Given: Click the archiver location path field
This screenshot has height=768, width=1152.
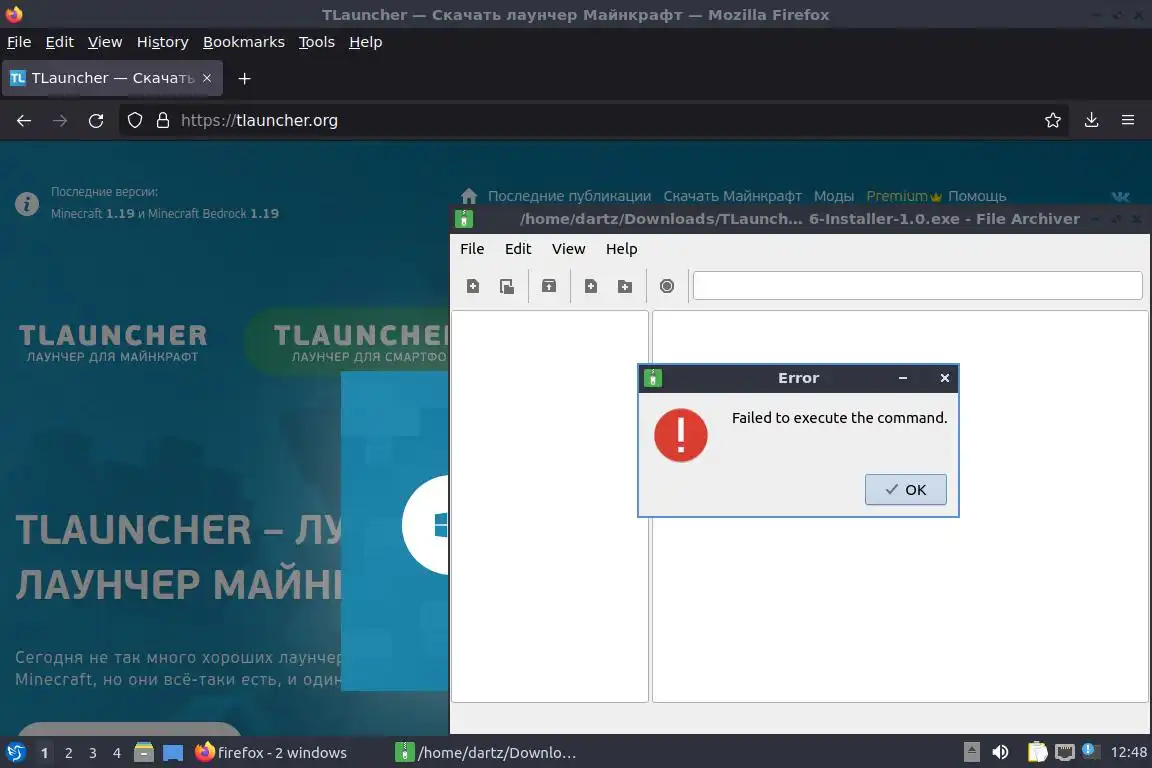Looking at the screenshot, I should click(918, 285).
